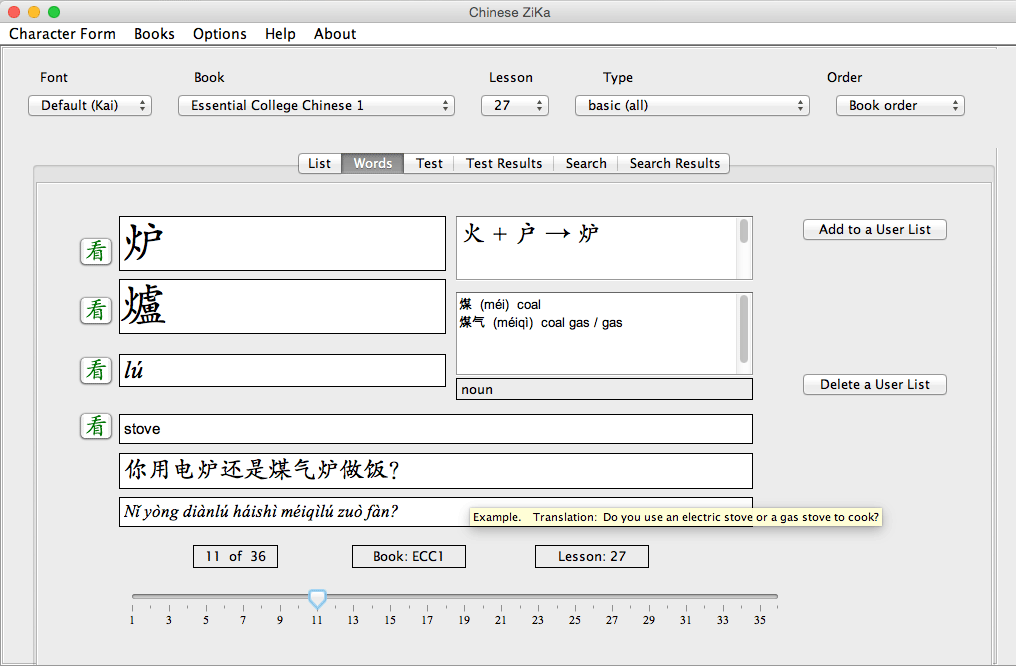The image size is (1016, 666).
Task: Open the Type dropdown showing basic (all)
Action: [x=692, y=106]
